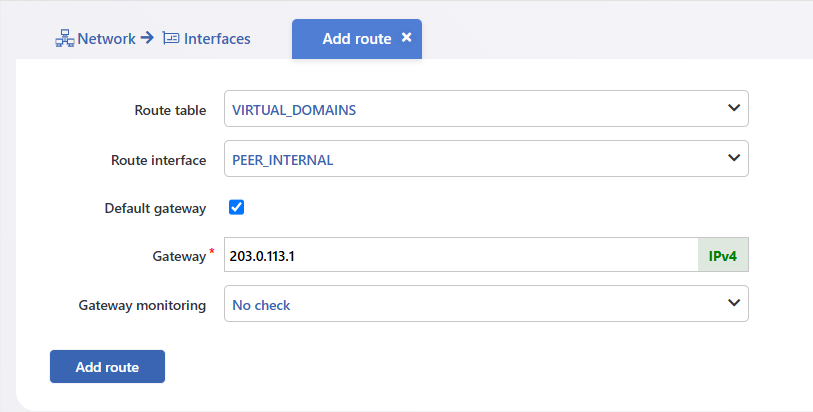Open the Interfaces breadcrumb link
Screen dimensions: 813x412
217,39
